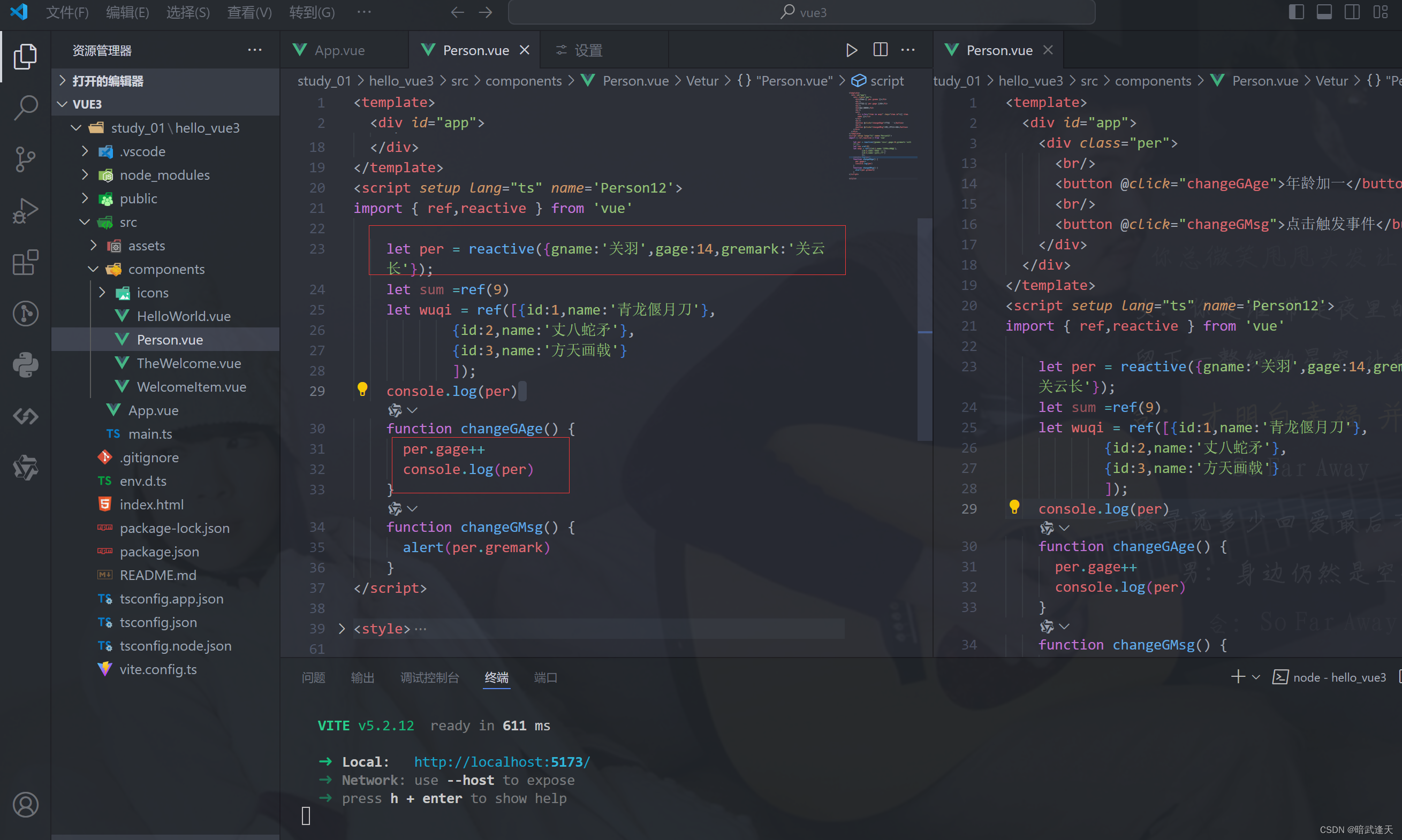Switch to the Settings (设置) editor tab
This screenshot has width=1402, height=840.
point(604,50)
